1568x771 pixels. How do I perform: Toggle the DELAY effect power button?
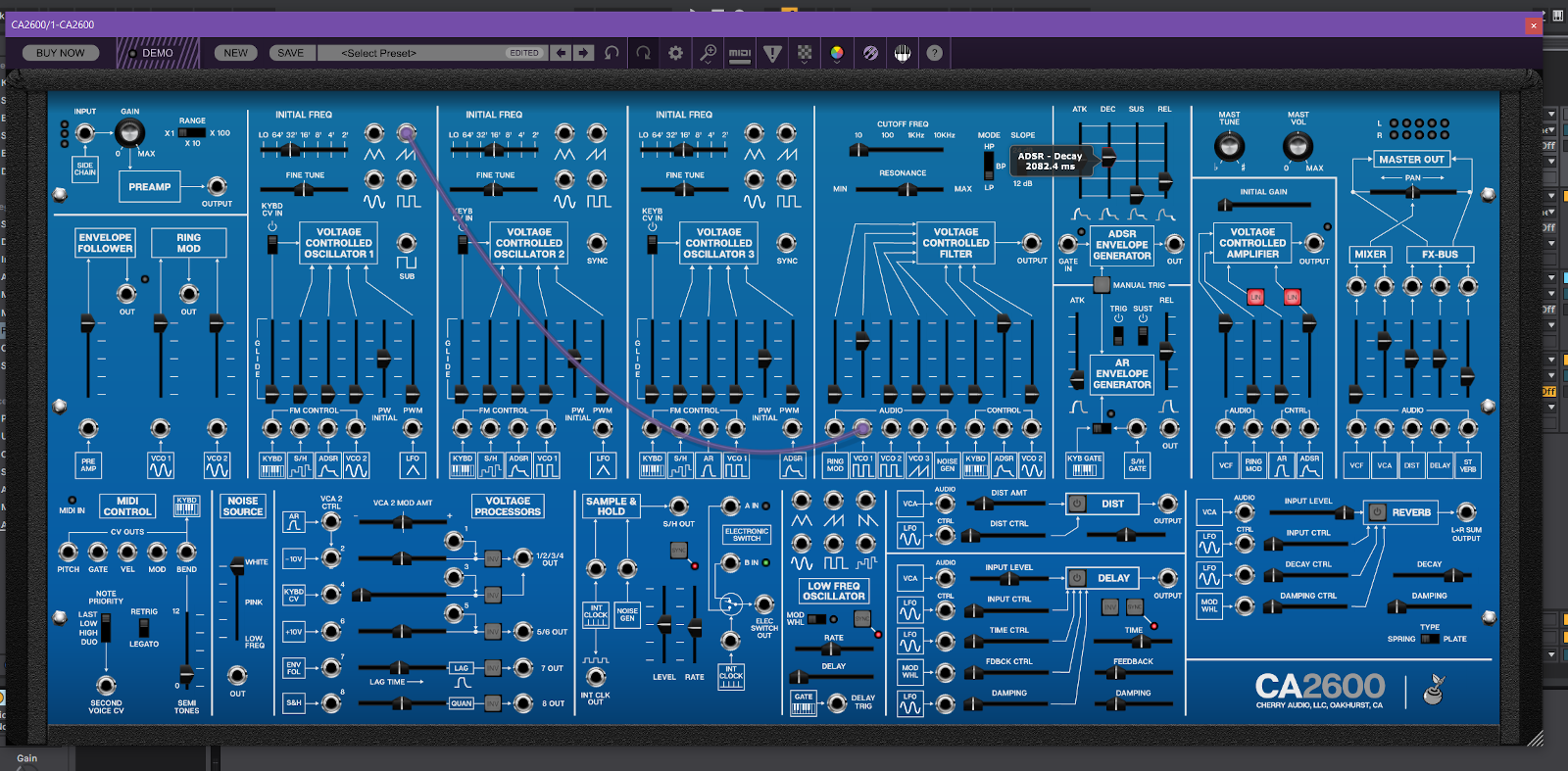[x=1077, y=578]
